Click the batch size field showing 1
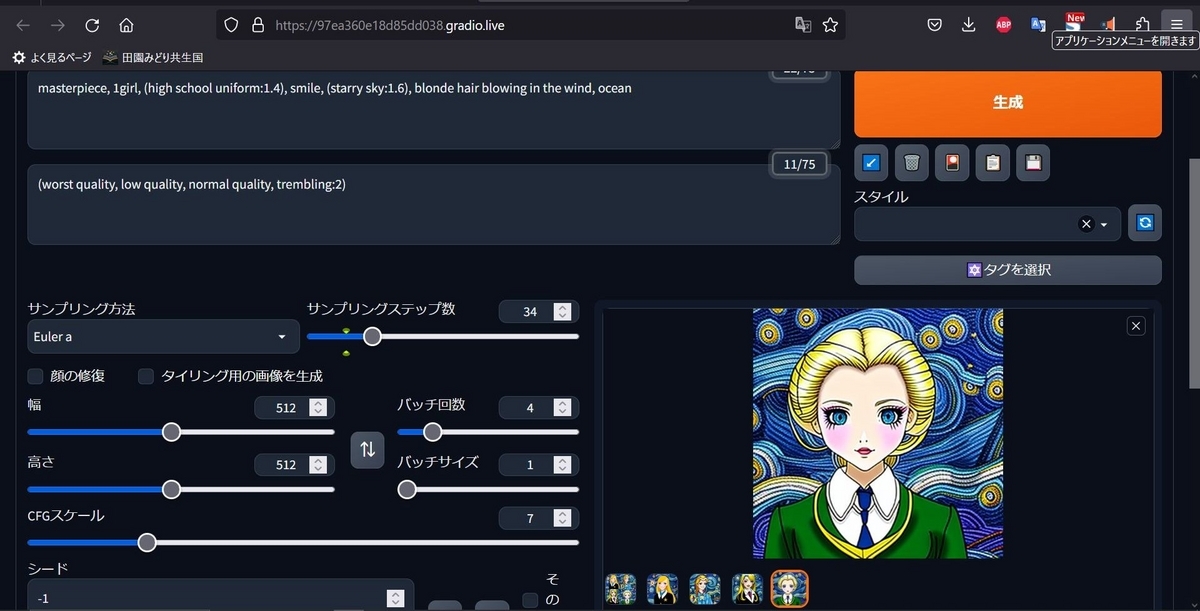The height and width of the screenshot is (611, 1200). [x=538, y=465]
